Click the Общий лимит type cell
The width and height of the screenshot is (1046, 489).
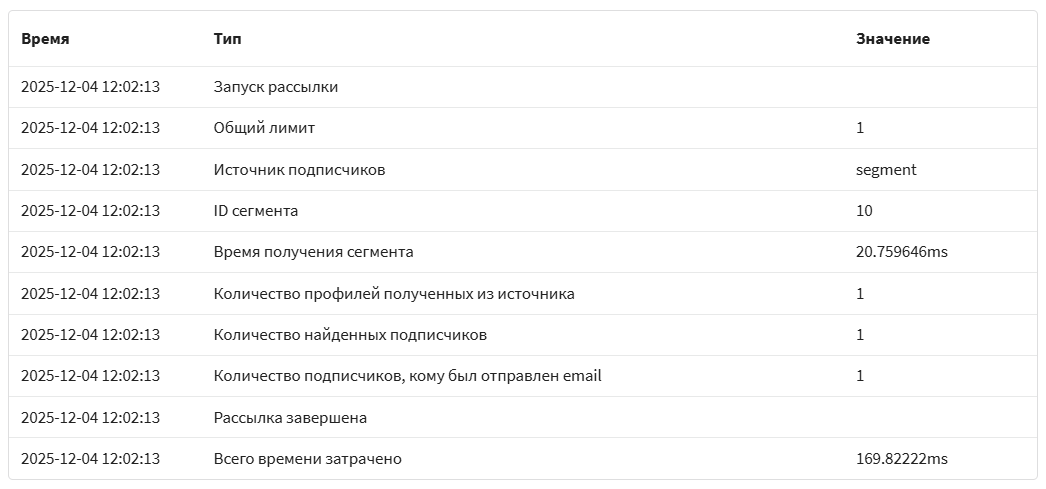coord(264,128)
